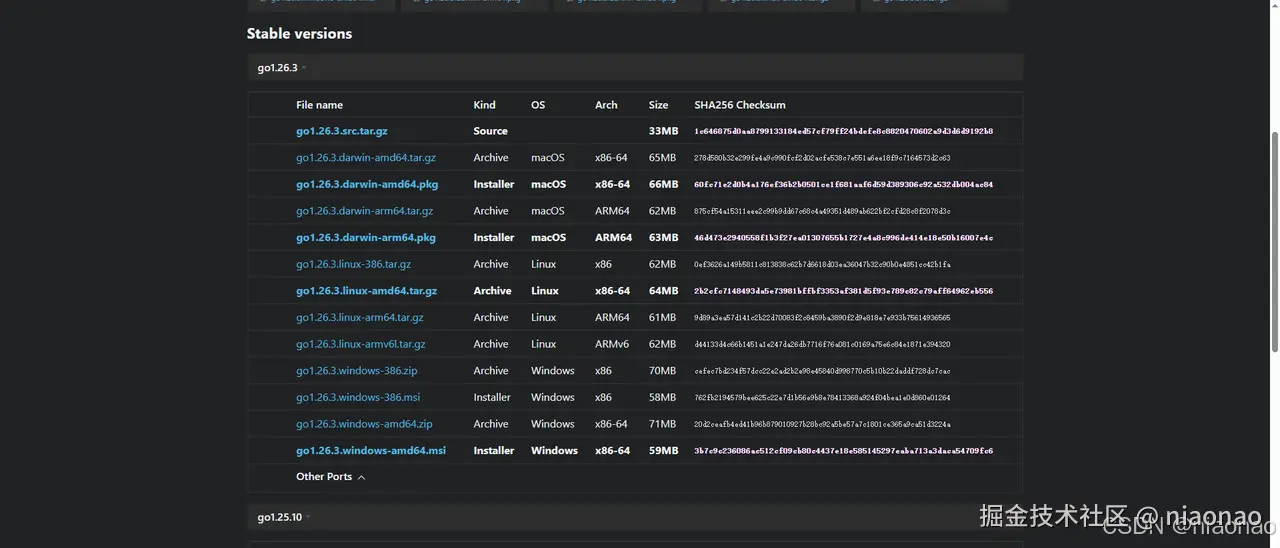The image size is (1280, 548).
Task: Download go1.26.3.darwin-arm64.tar.gz archive
Action: tap(364, 211)
